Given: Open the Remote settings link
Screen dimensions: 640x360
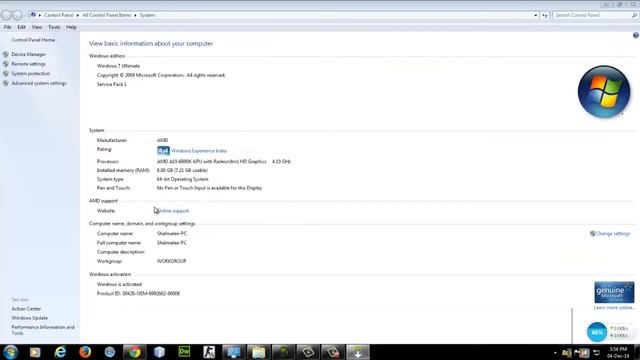Looking at the screenshot, I should click(29, 64).
